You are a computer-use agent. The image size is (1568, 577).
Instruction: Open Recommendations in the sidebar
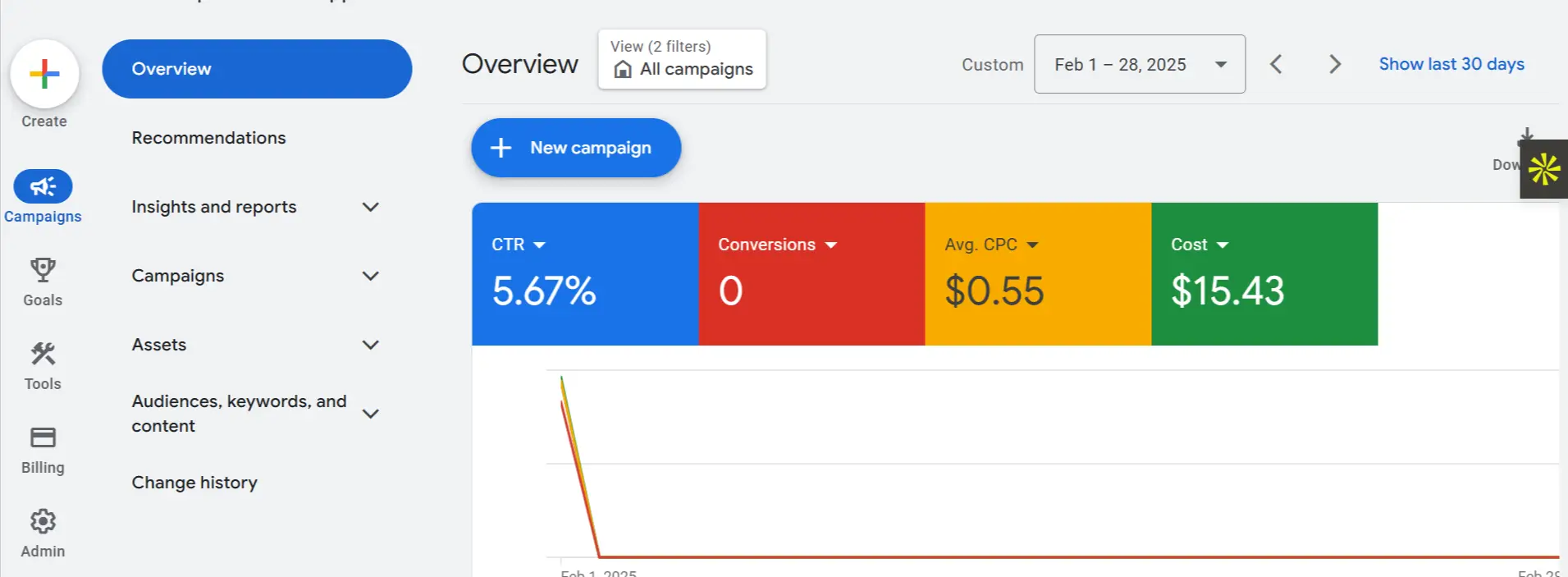click(x=208, y=138)
